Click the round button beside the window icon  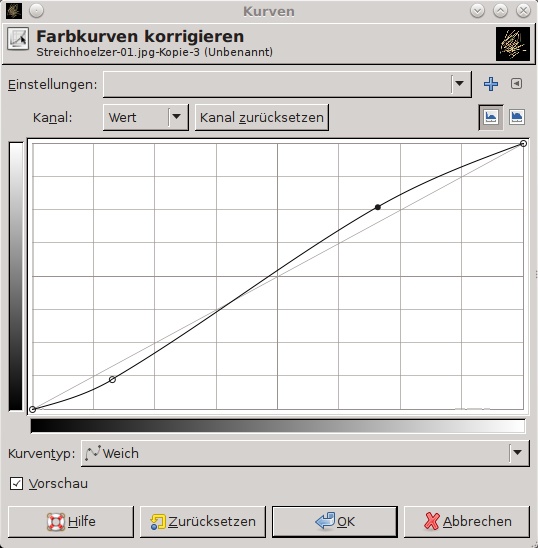[x=36, y=11]
